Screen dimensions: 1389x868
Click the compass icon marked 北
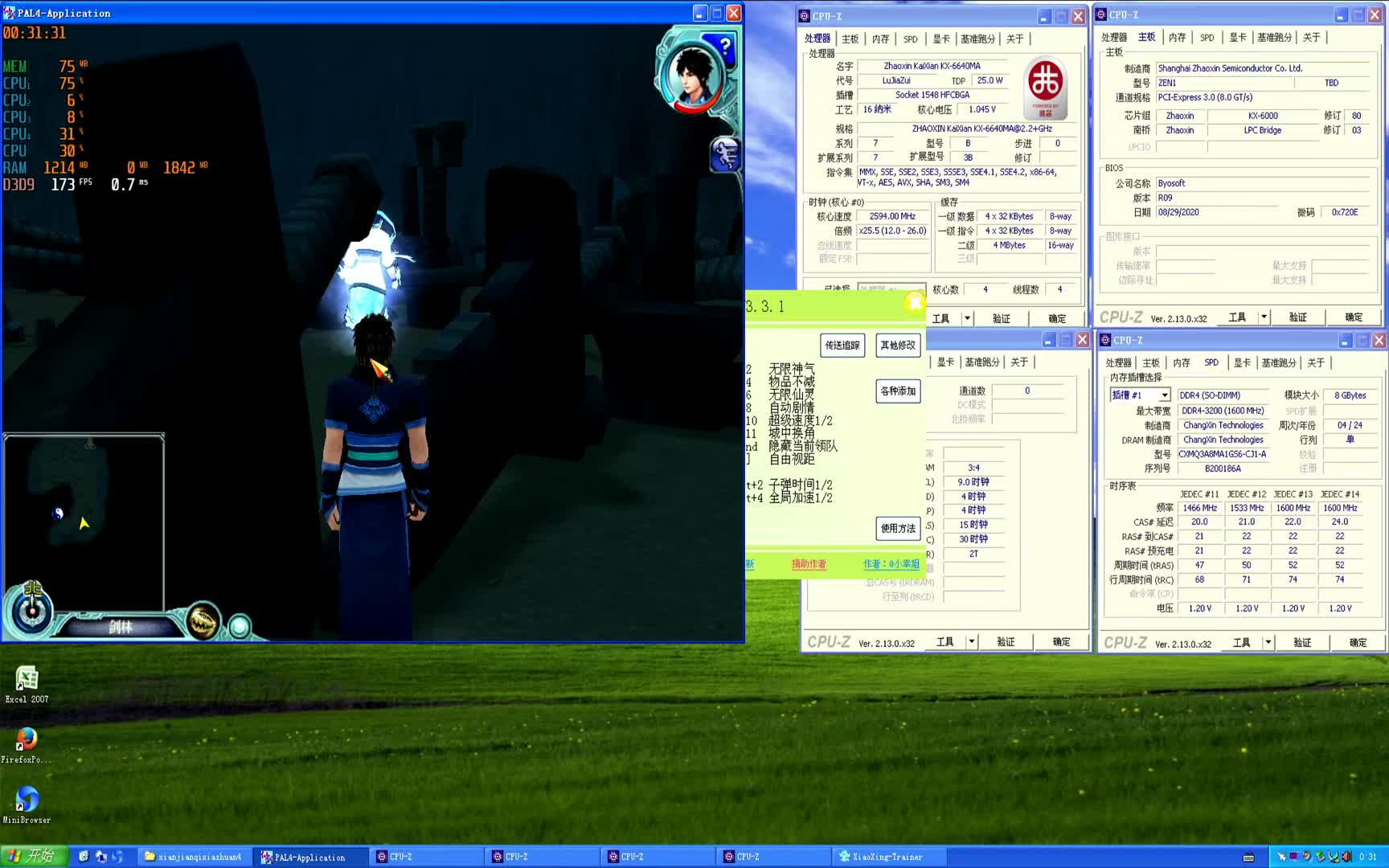(x=32, y=611)
